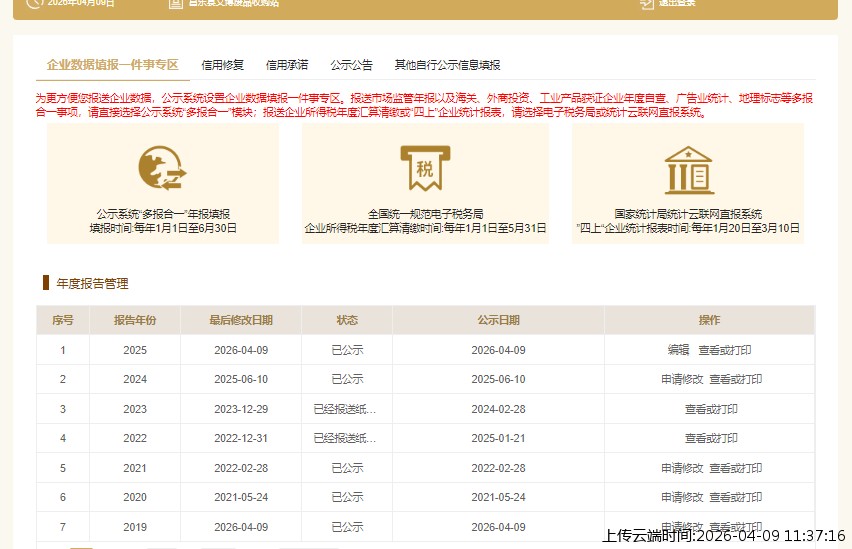
Task: Click publication date 2021-05-24 in 2020 row
Action: (498, 497)
